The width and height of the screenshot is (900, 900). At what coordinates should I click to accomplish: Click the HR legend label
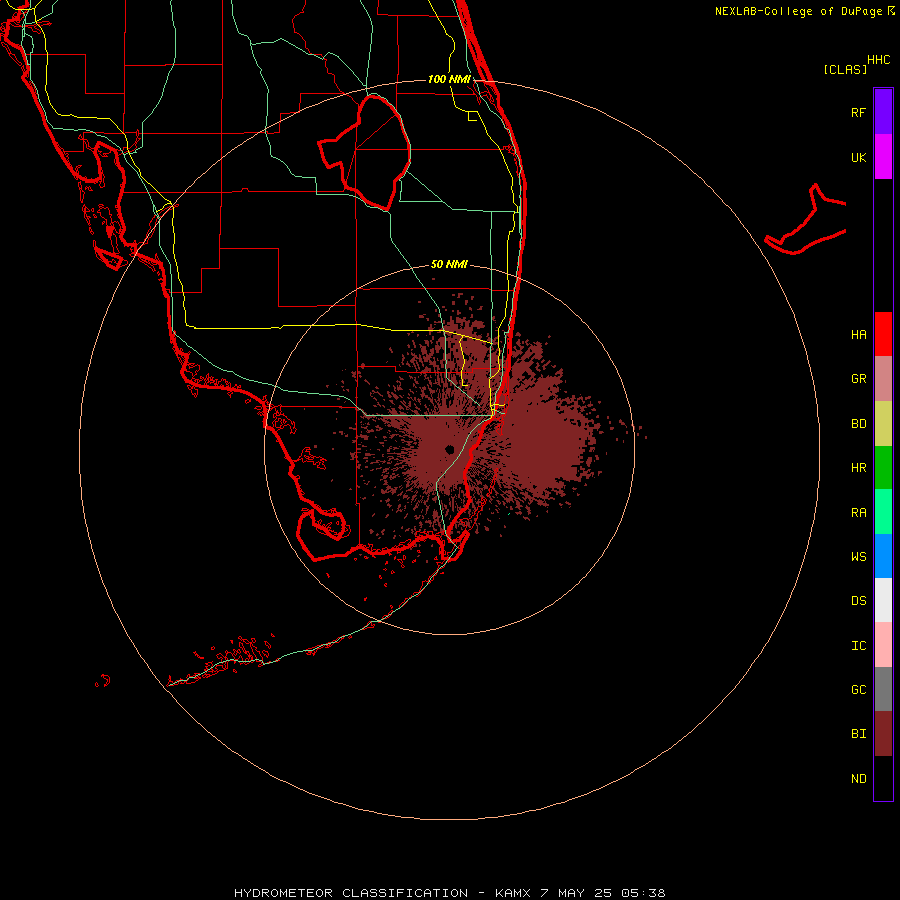(x=858, y=468)
